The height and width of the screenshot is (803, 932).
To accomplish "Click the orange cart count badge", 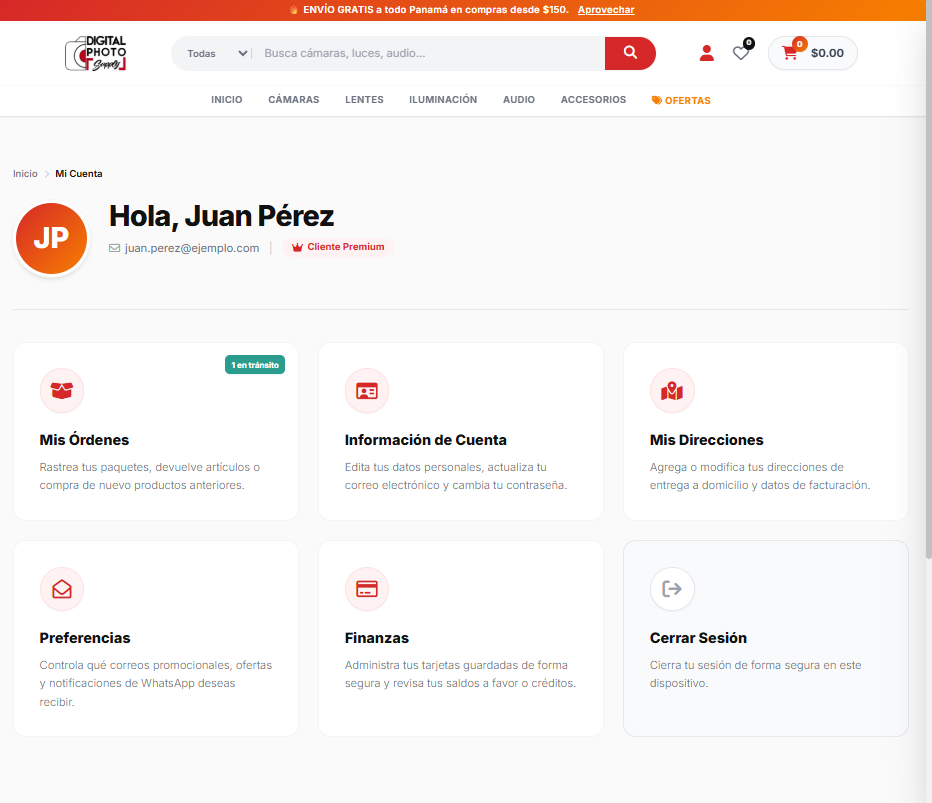I will coord(799,43).
